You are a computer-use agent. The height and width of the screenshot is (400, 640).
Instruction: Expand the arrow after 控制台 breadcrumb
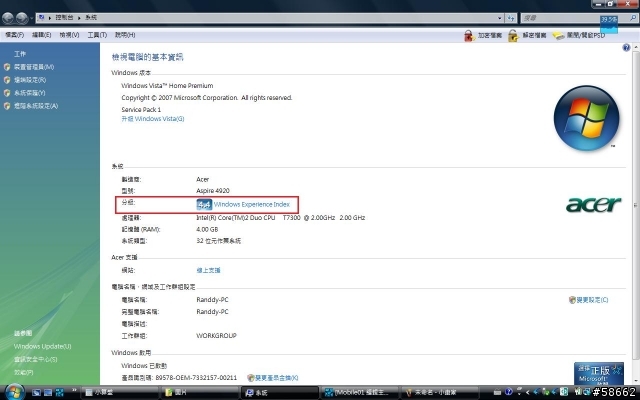pos(79,18)
